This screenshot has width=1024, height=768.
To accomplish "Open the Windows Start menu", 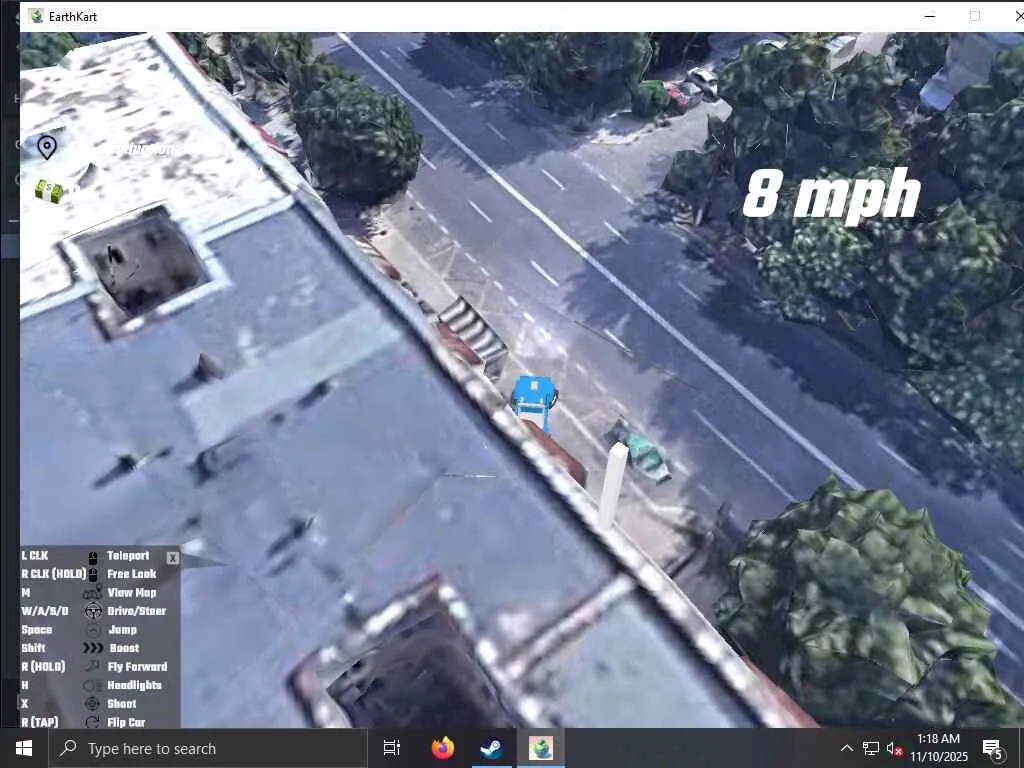I will (x=24, y=748).
